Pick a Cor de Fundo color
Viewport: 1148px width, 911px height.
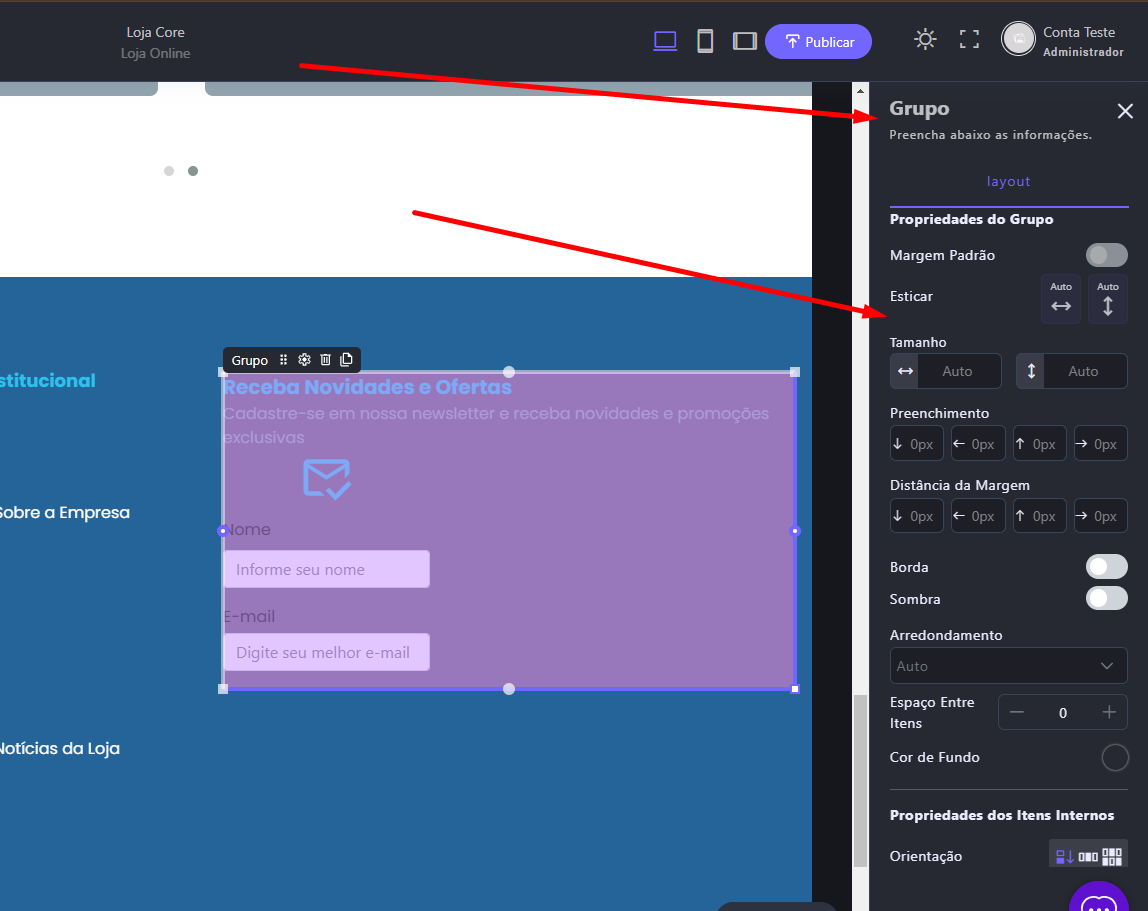point(1114,758)
